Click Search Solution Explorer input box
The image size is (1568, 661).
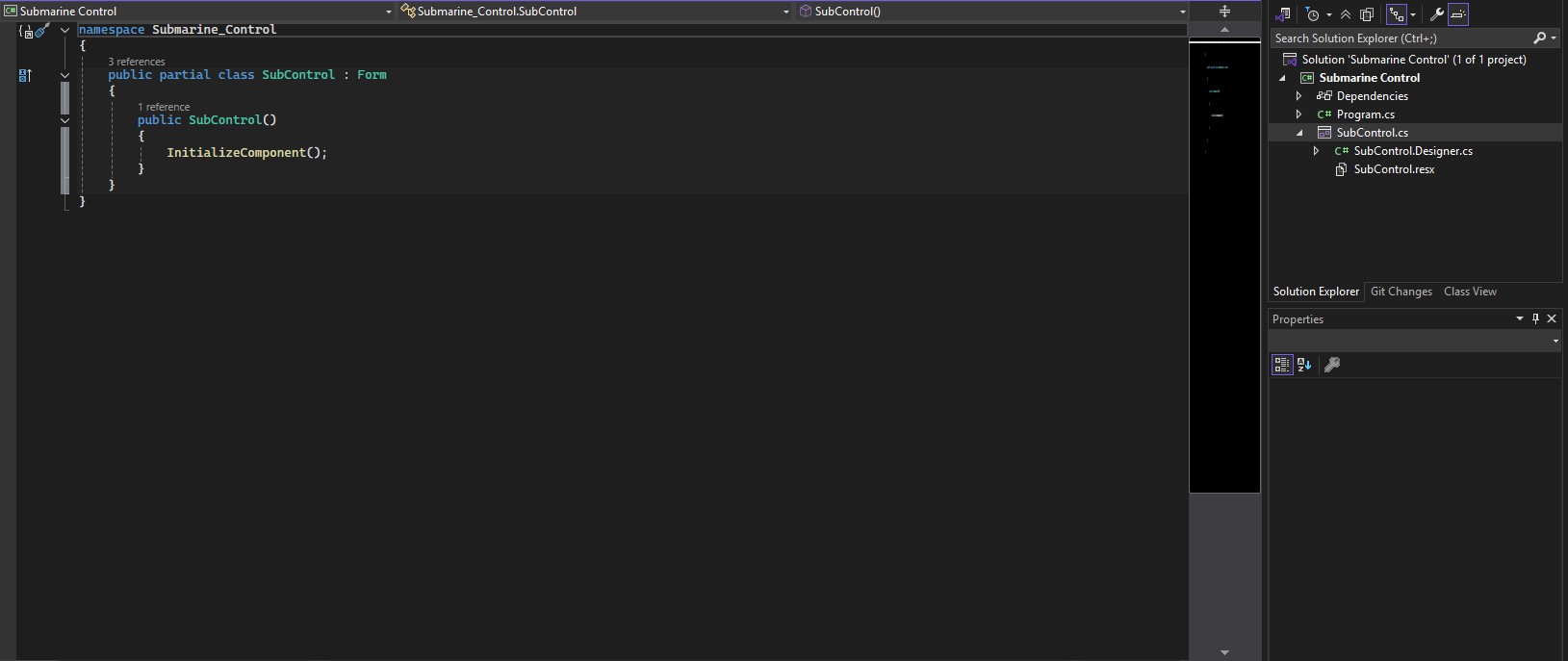(x=1401, y=38)
